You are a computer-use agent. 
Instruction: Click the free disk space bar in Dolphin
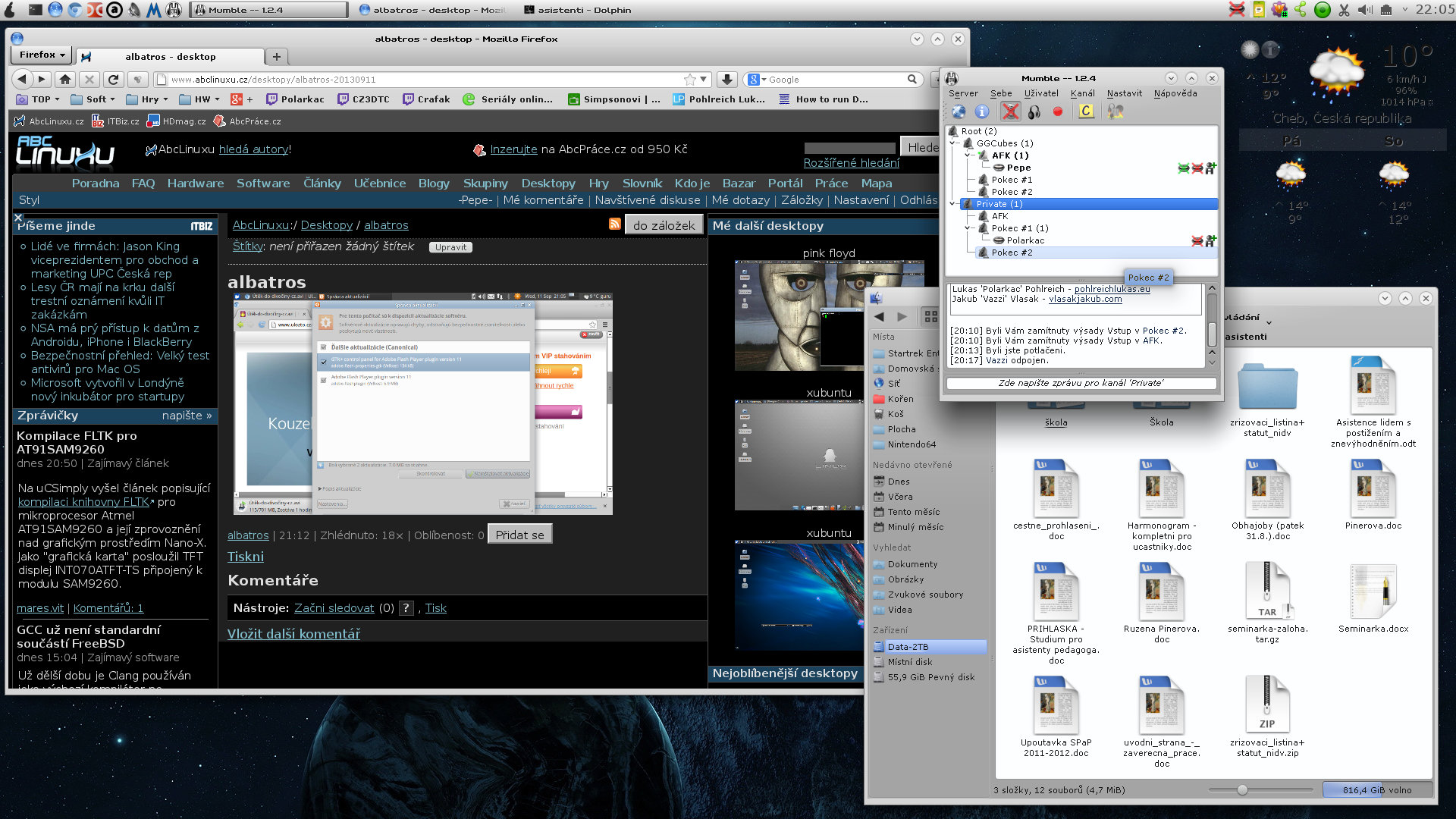pyautogui.click(x=1377, y=789)
